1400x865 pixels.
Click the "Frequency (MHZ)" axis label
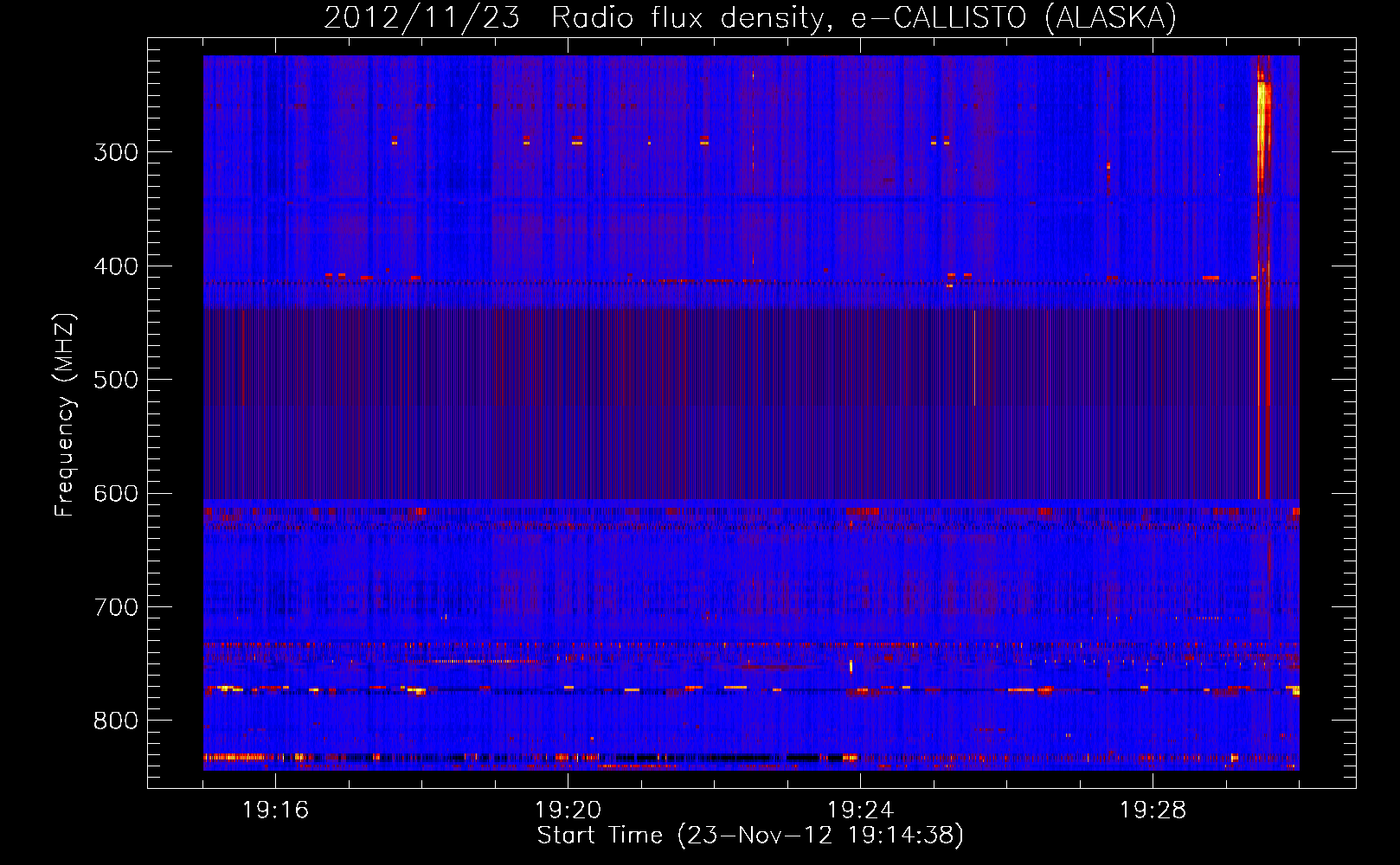[65, 415]
